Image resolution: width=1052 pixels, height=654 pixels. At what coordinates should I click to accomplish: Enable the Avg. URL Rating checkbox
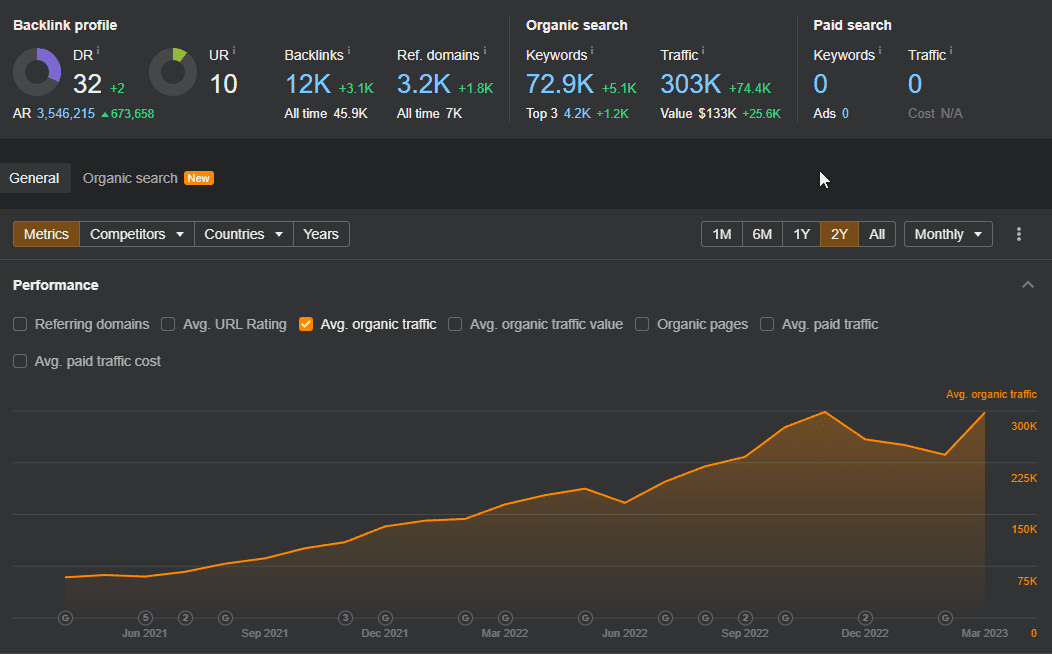tap(168, 325)
